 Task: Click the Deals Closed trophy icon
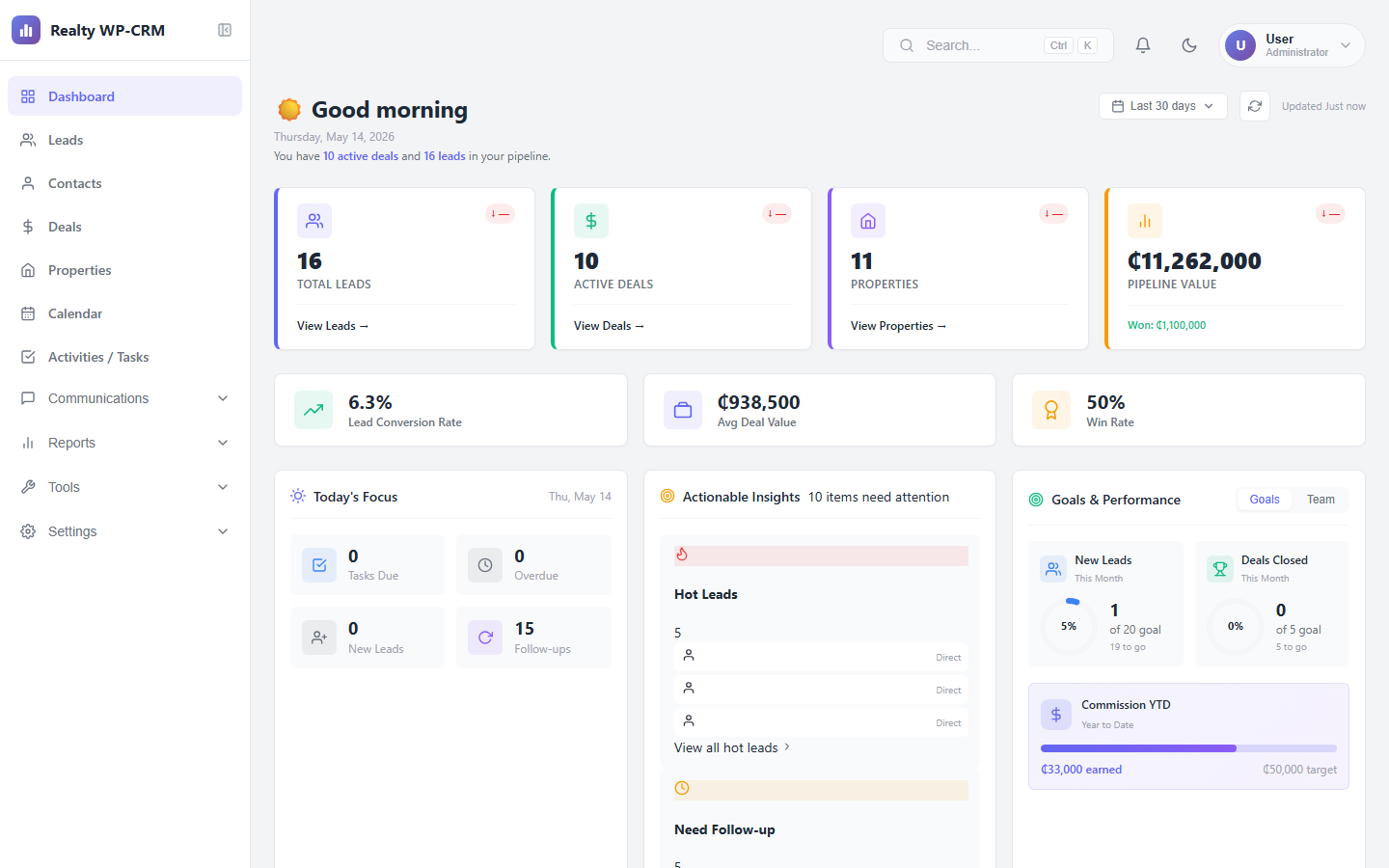point(1219,568)
